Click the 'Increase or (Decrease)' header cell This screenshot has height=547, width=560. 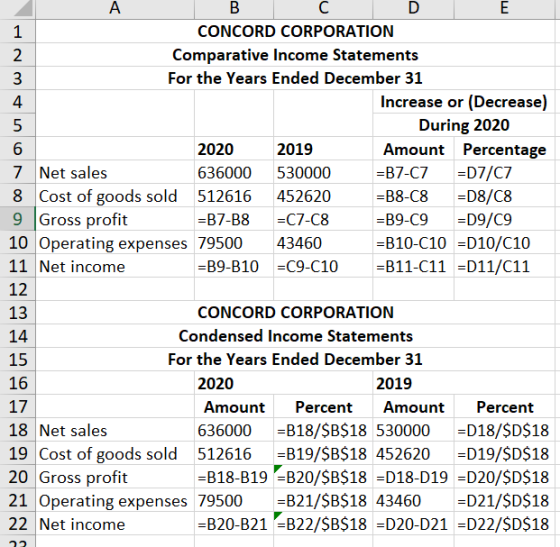(464, 102)
